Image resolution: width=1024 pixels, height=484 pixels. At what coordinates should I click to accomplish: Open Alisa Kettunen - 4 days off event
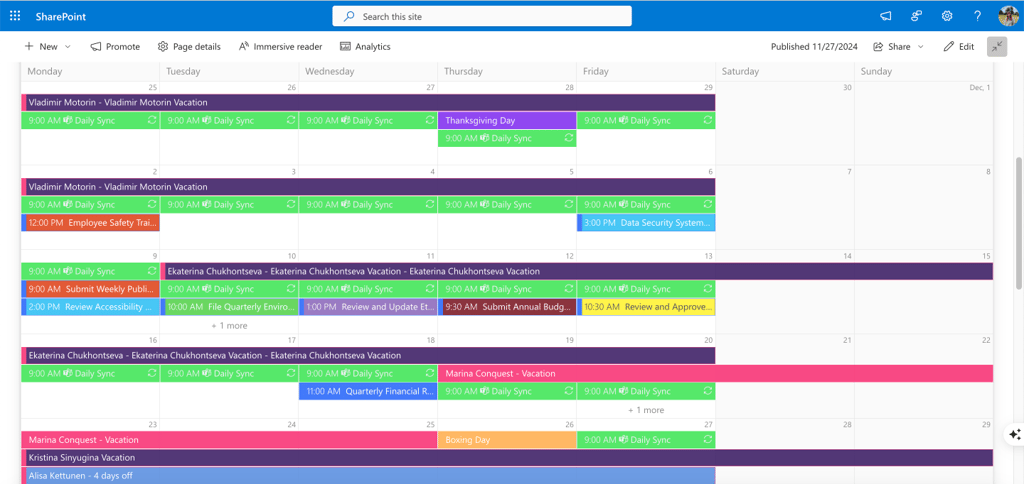368,476
